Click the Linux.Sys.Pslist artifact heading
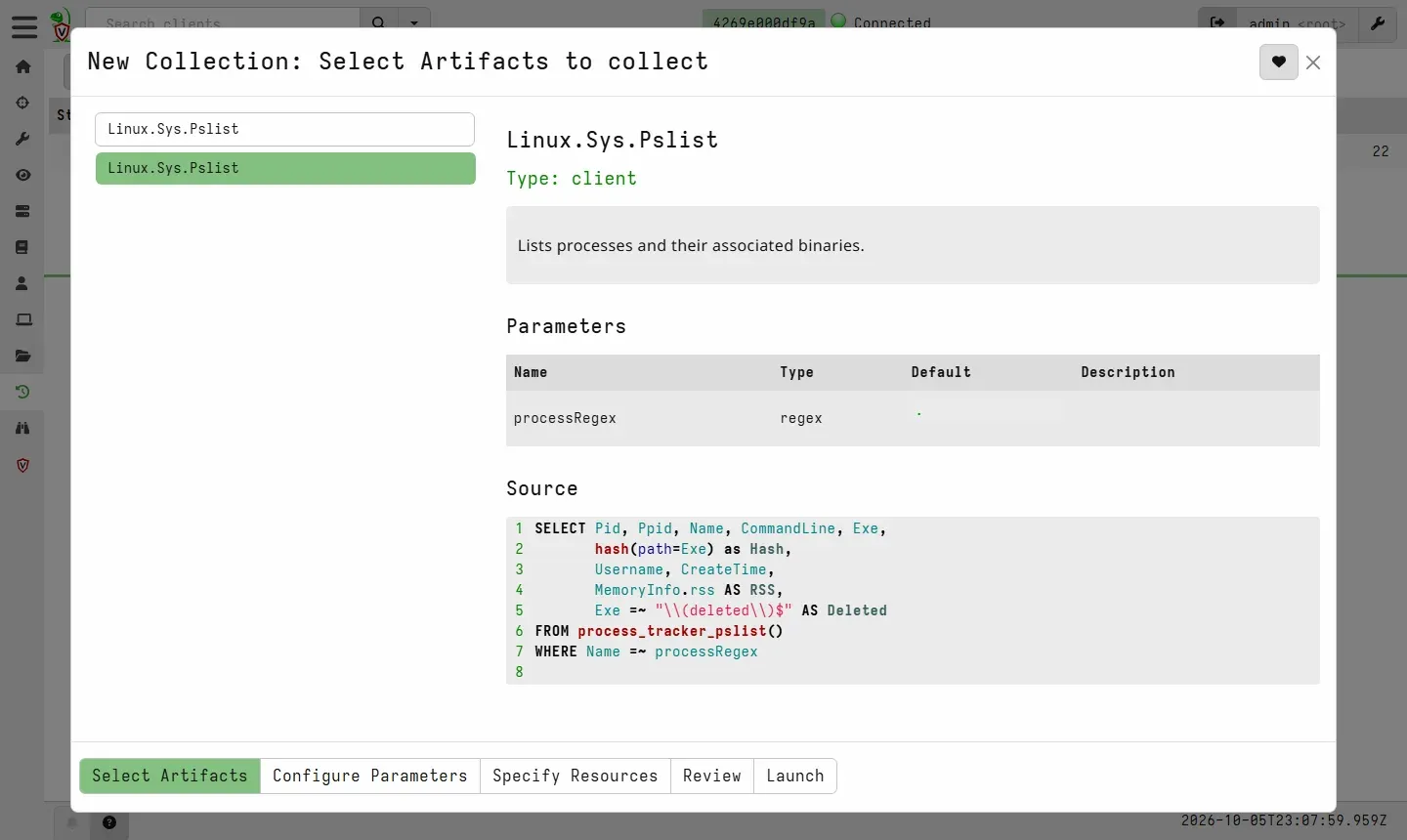 pyautogui.click(x=613, y=140)
